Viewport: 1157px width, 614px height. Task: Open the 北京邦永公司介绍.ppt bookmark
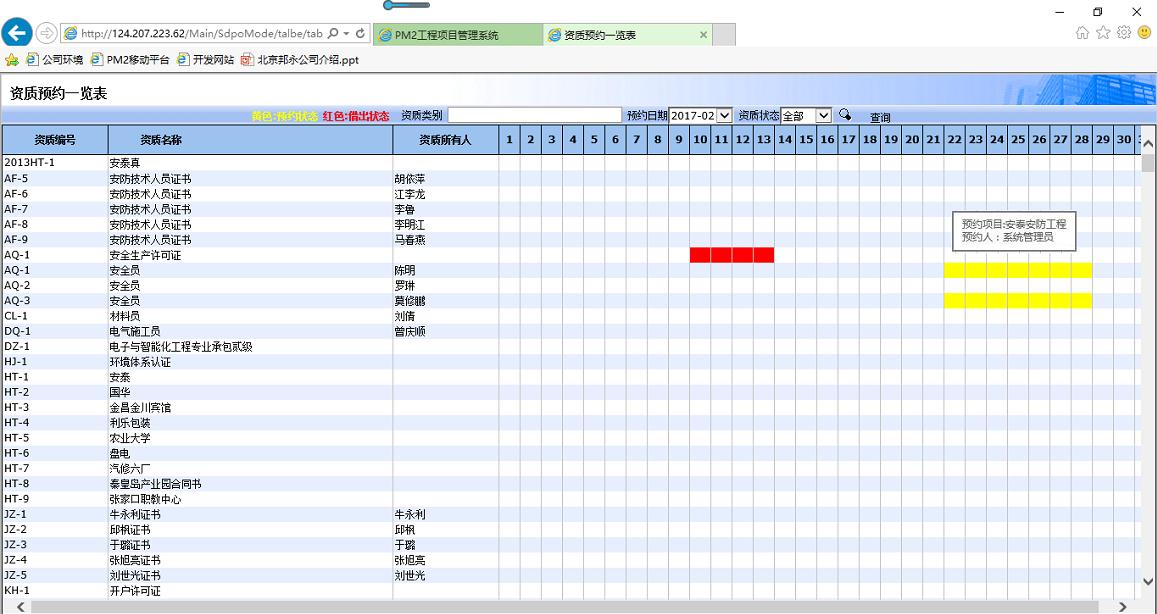click(x=299, y=60)
